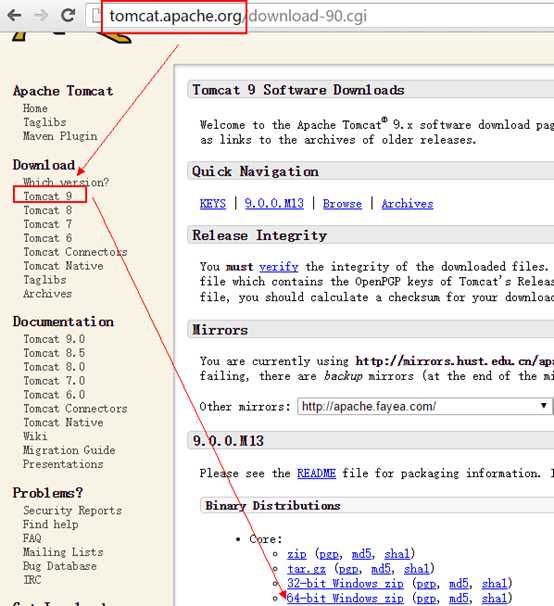This screenshot has width=554, height=606.
Task: Open the Other mirrors dropdown
Action: pyautogui.click(x=424, y=407)
